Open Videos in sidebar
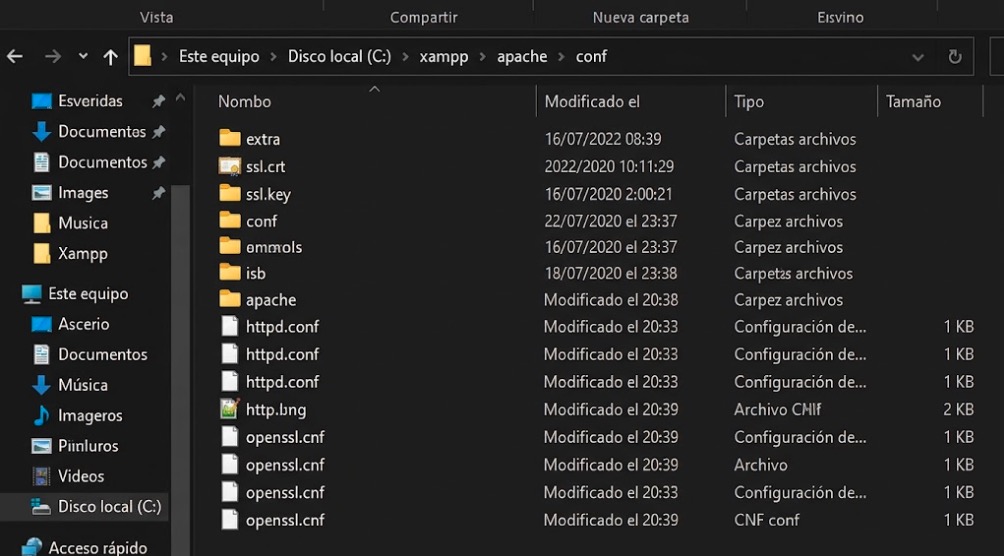 [x=81, y=476]
